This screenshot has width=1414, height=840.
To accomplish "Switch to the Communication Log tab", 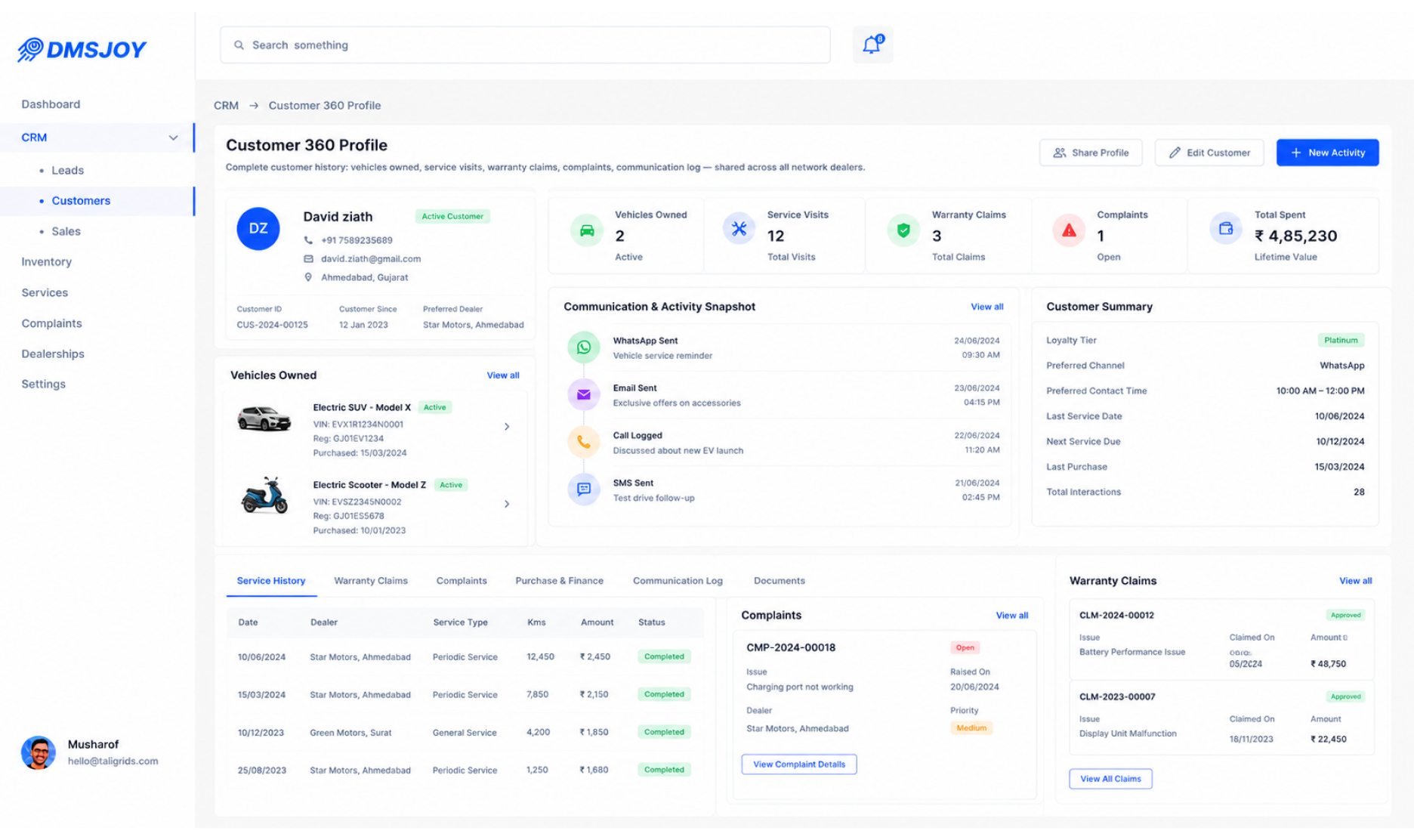I will coord(678,581).
